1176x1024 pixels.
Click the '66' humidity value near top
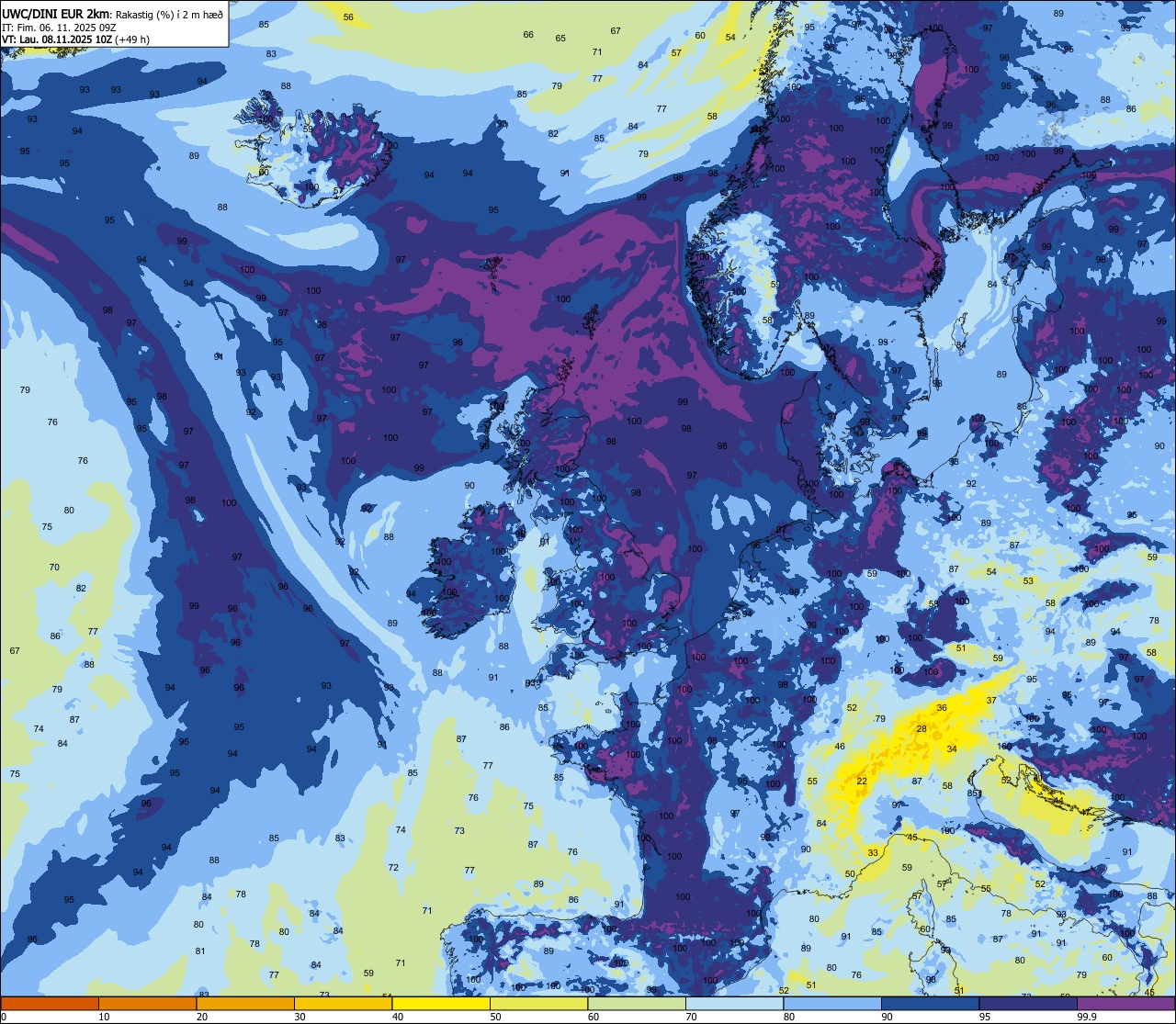click(528, 35)
